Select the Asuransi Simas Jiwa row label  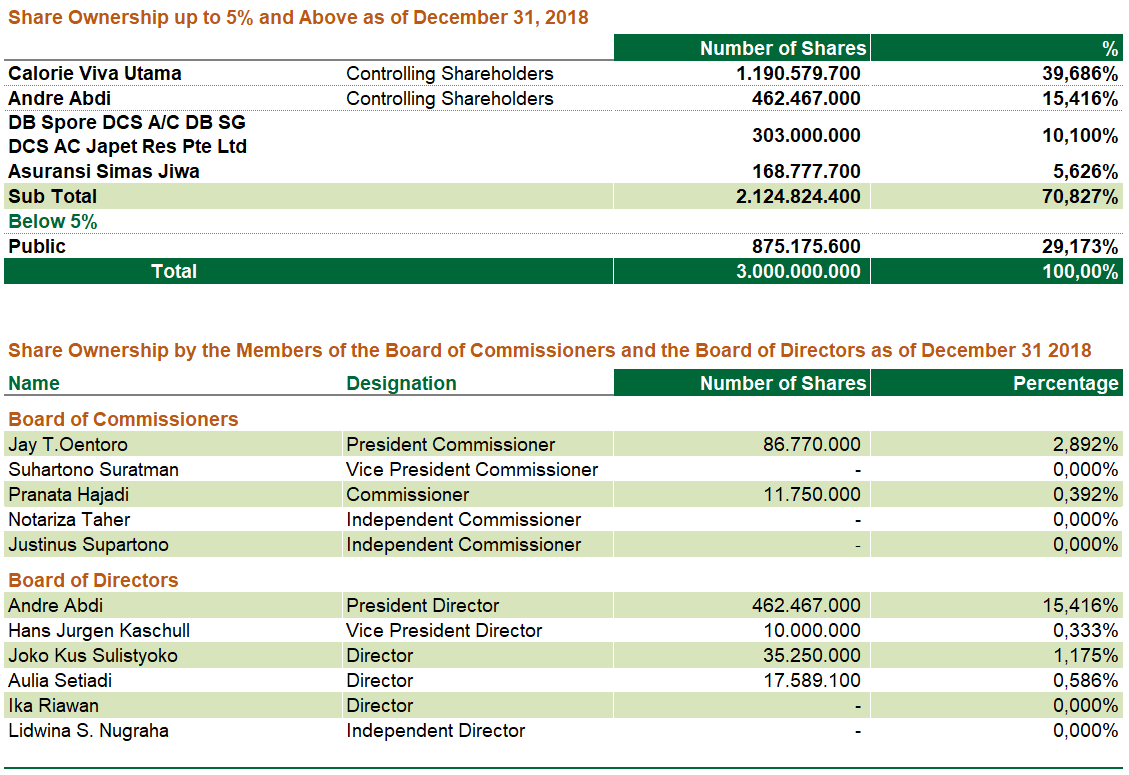(104, 172)
